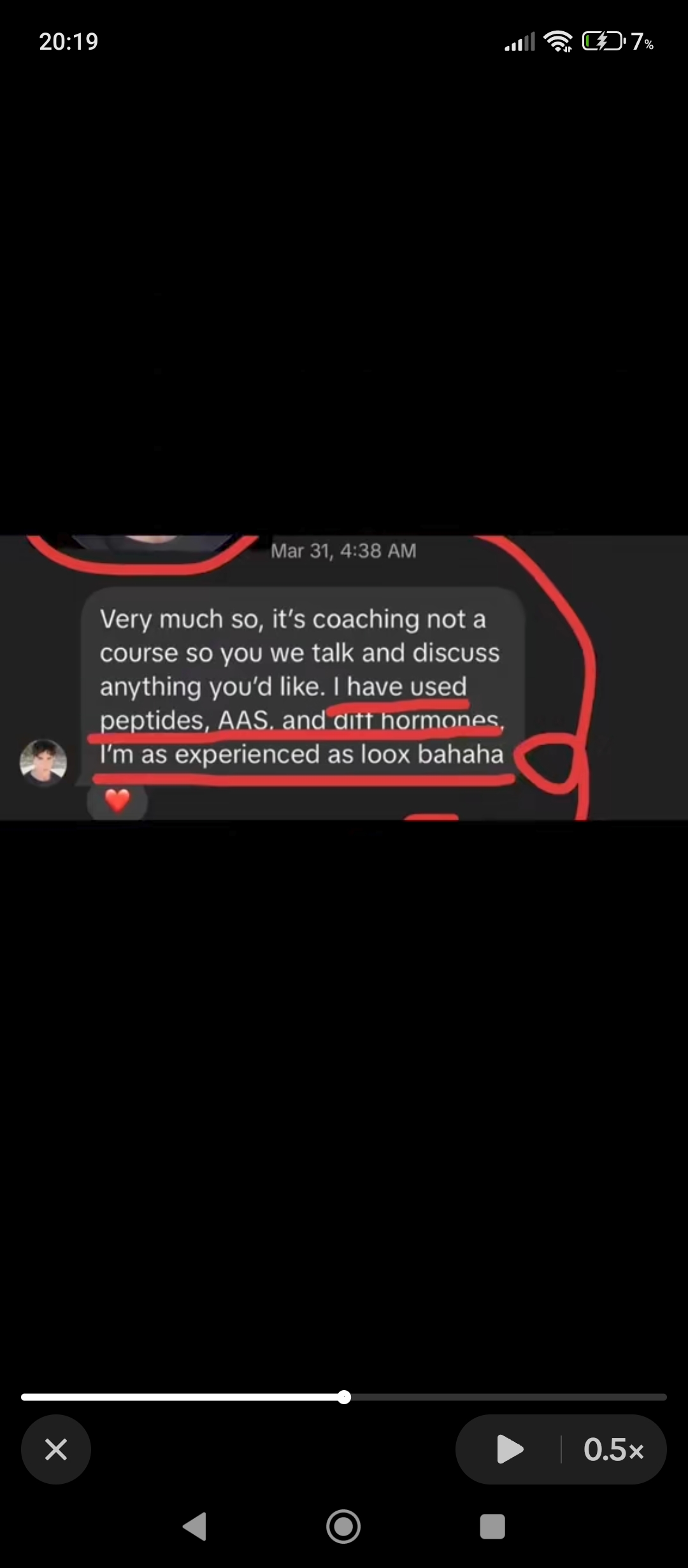The width and height of the screenshot is (688, 1568).
Task: Play the paused video
Action: [510, 1449]
